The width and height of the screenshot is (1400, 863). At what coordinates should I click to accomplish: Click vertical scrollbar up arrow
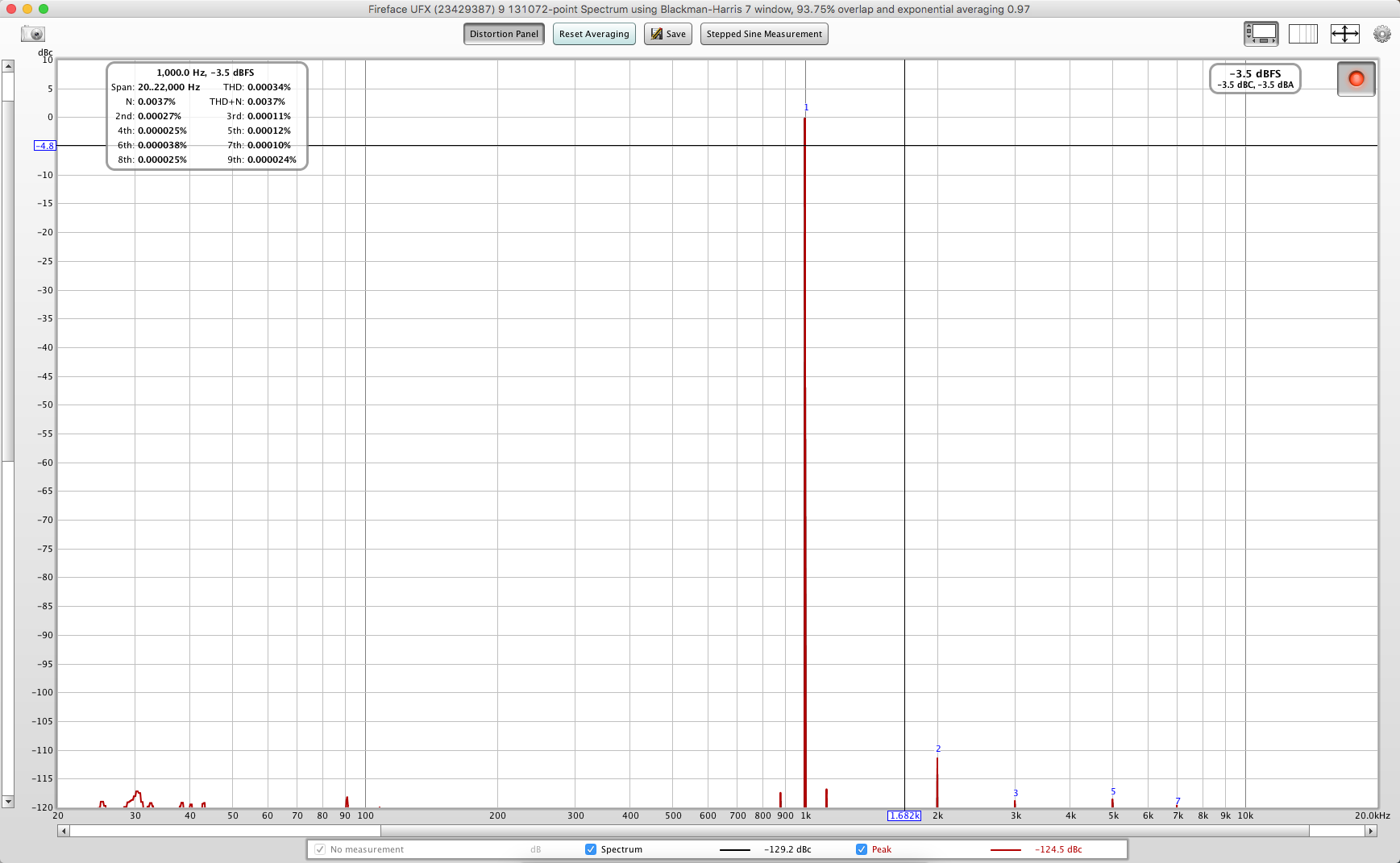(x=7, y=66)
